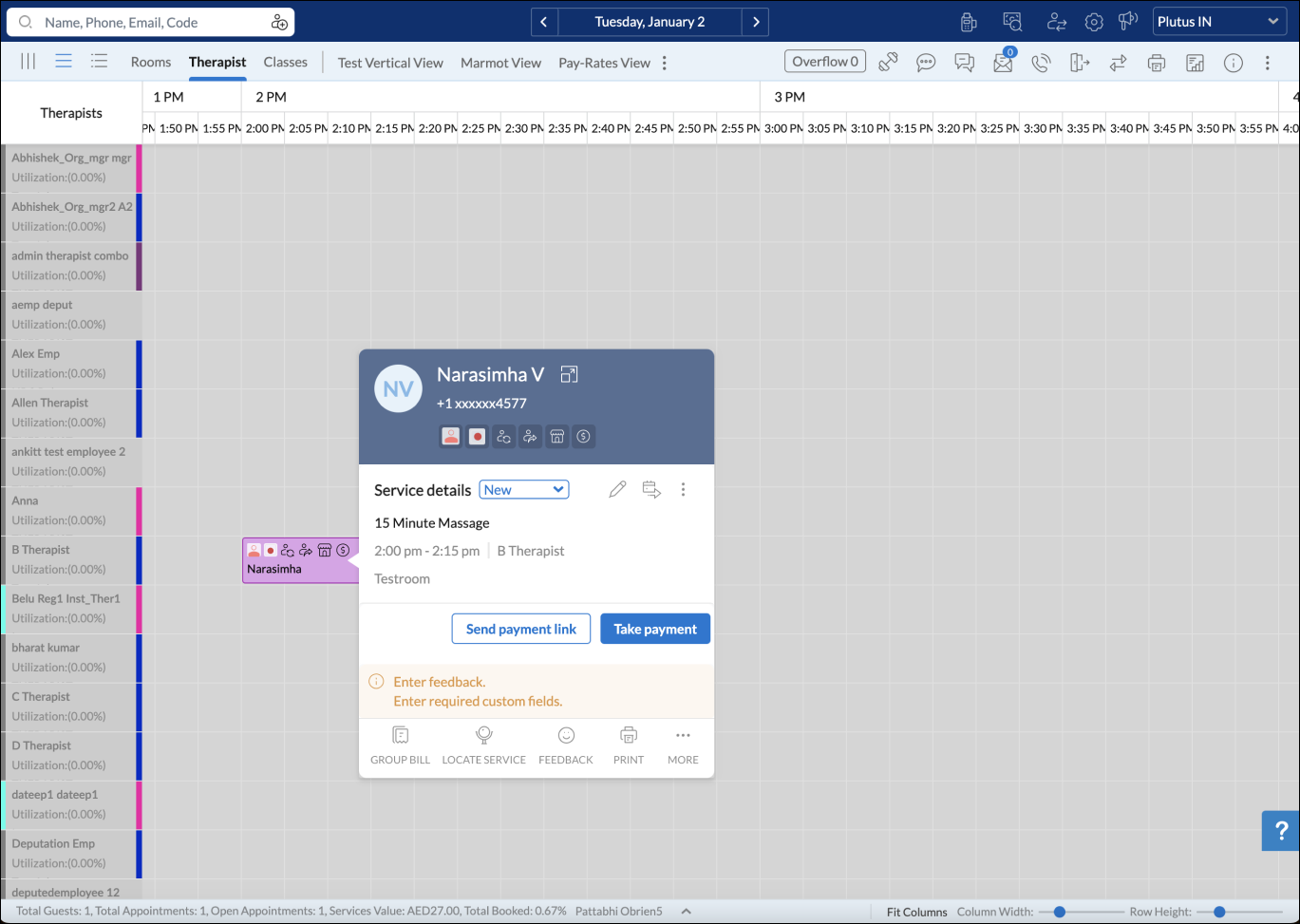Click the Take payment button

654,629
